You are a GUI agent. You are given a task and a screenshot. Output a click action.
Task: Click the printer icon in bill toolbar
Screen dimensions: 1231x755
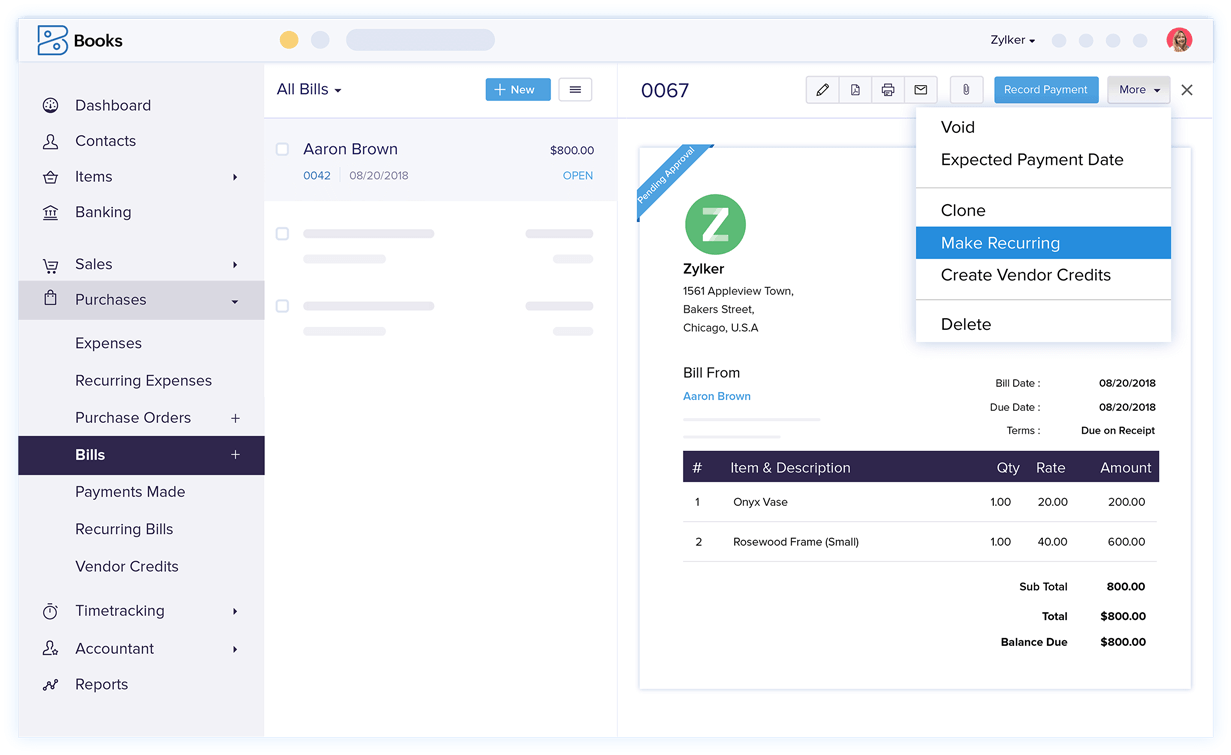888,90
